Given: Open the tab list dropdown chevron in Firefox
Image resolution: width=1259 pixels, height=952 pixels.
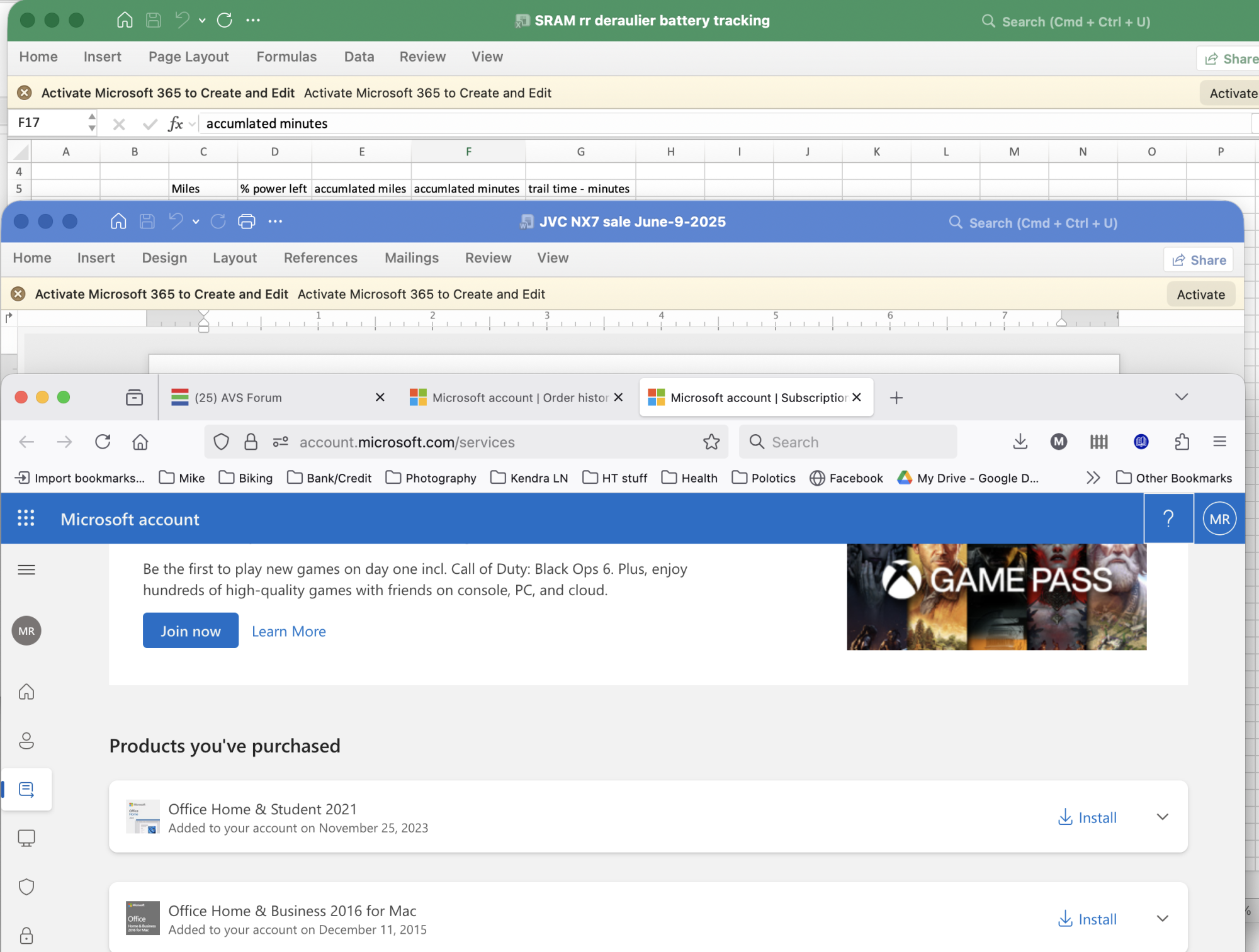Looking at the screenshot, I should point(1181,397).
